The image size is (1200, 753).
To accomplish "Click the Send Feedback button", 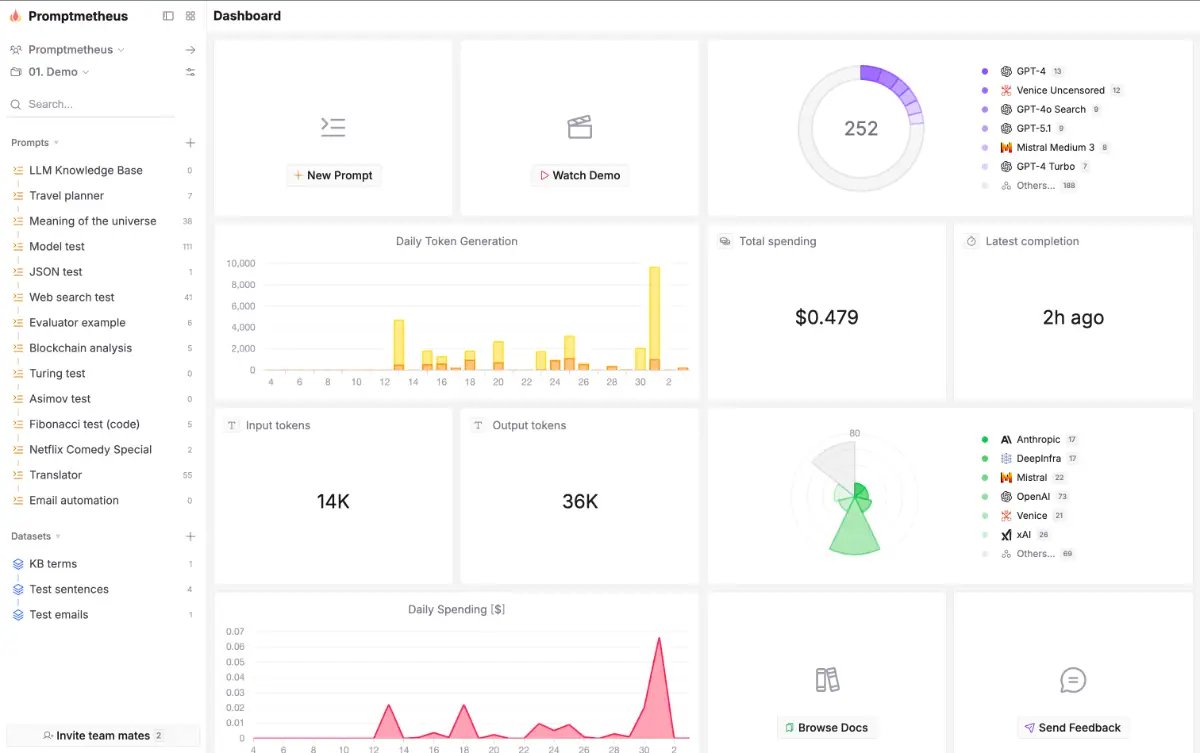I will coord(1072,727).
